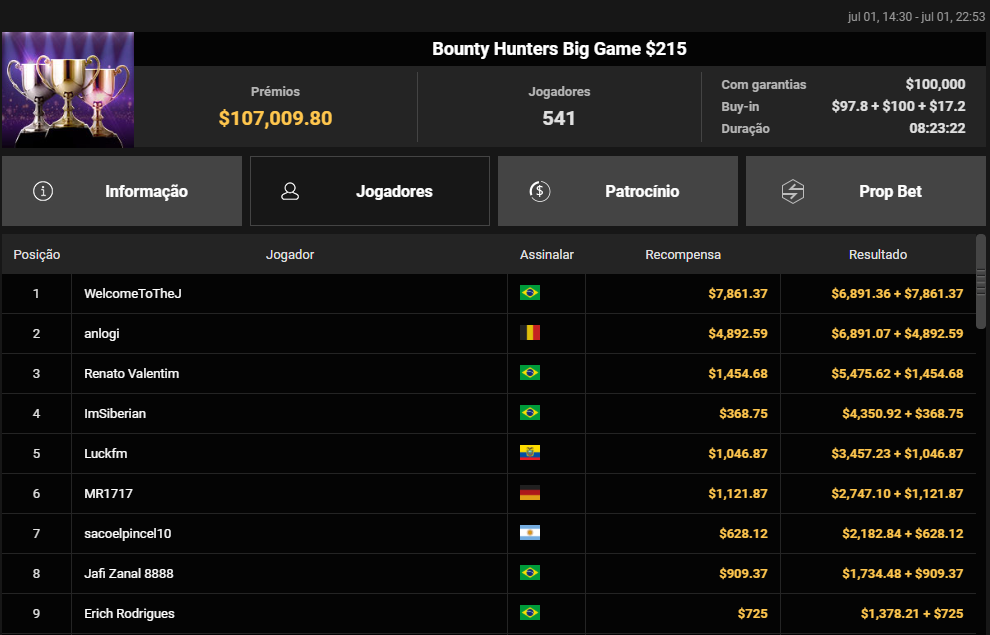
Task: Click the Argentina flag for sacoelpincel10
Action: 530,533
